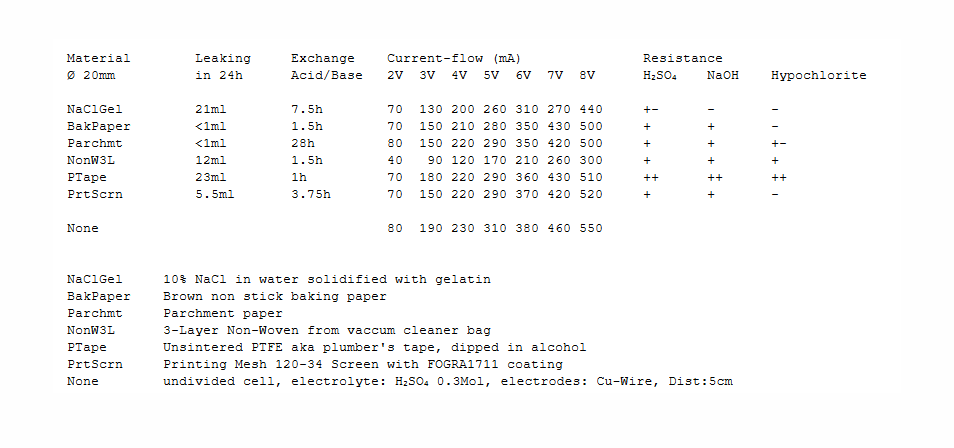Screen dimensions: 954x448
Task: Click the 21ml leaking value
Action: (210, 109)
